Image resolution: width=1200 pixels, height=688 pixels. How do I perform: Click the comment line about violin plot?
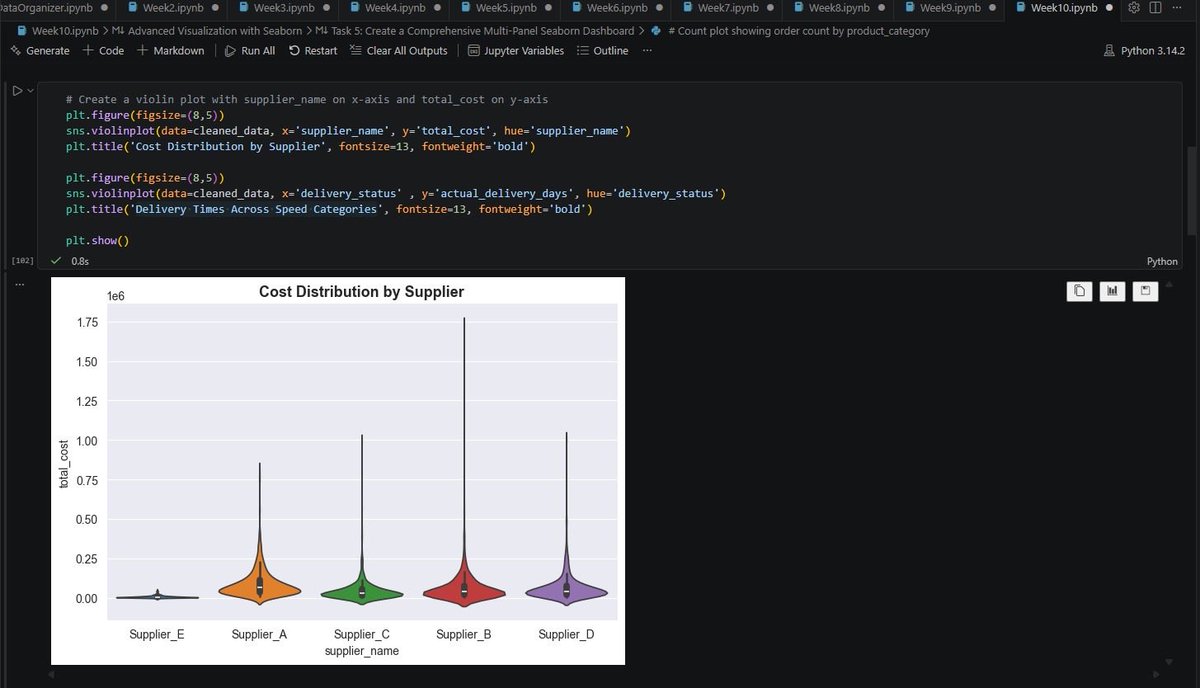[306, 100]
